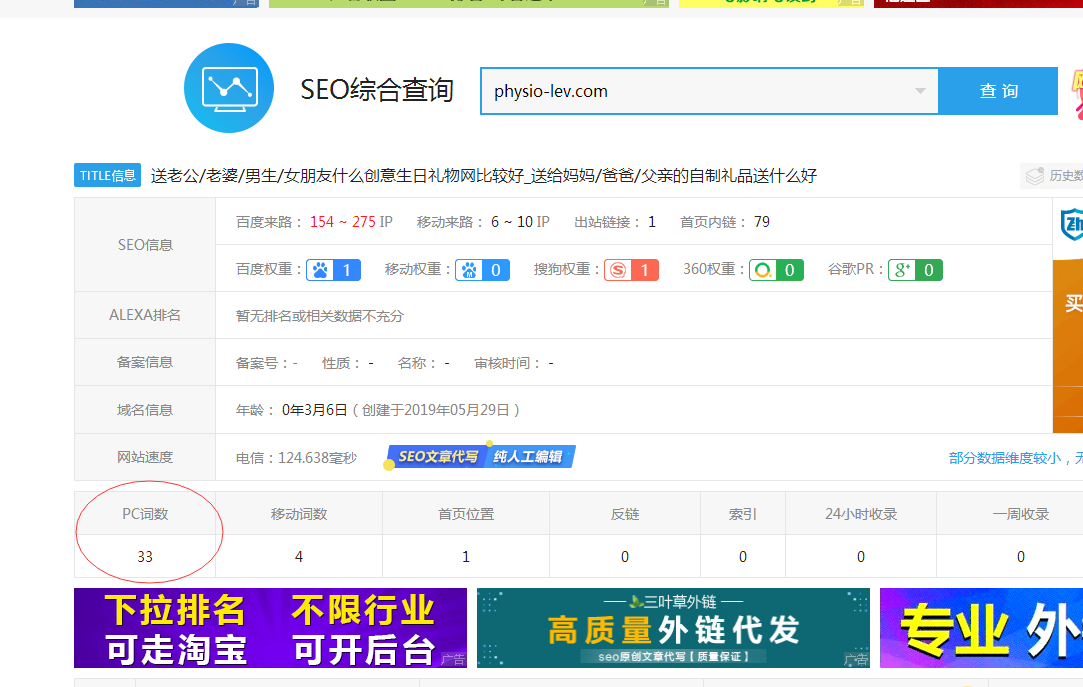Click the PC词数 value 33
Viewport: 1083px width, 687px height.
145,557
